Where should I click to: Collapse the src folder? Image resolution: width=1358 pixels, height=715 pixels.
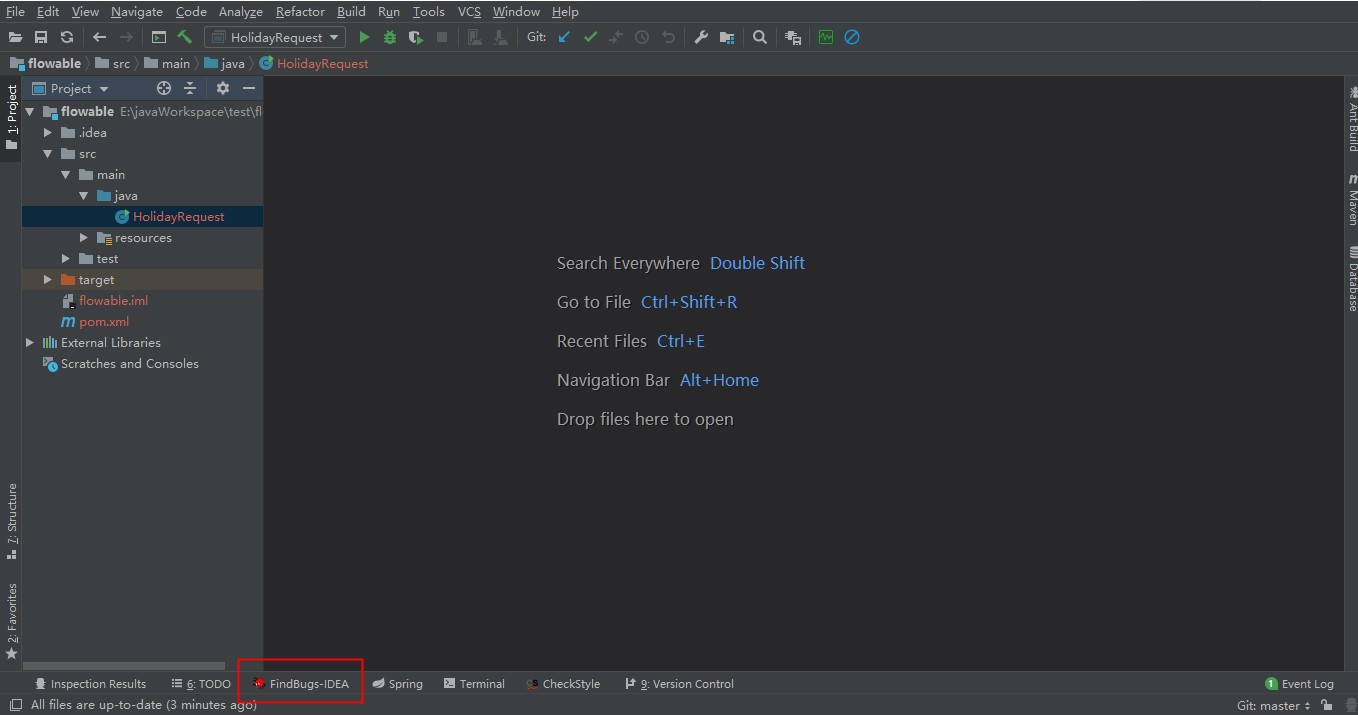point(48,154)
